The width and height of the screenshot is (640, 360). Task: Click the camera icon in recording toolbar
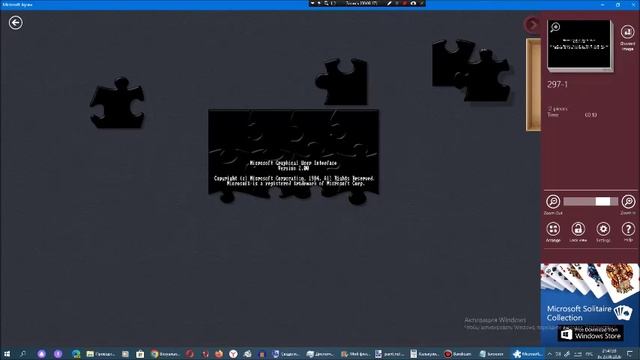pos(413,3)
